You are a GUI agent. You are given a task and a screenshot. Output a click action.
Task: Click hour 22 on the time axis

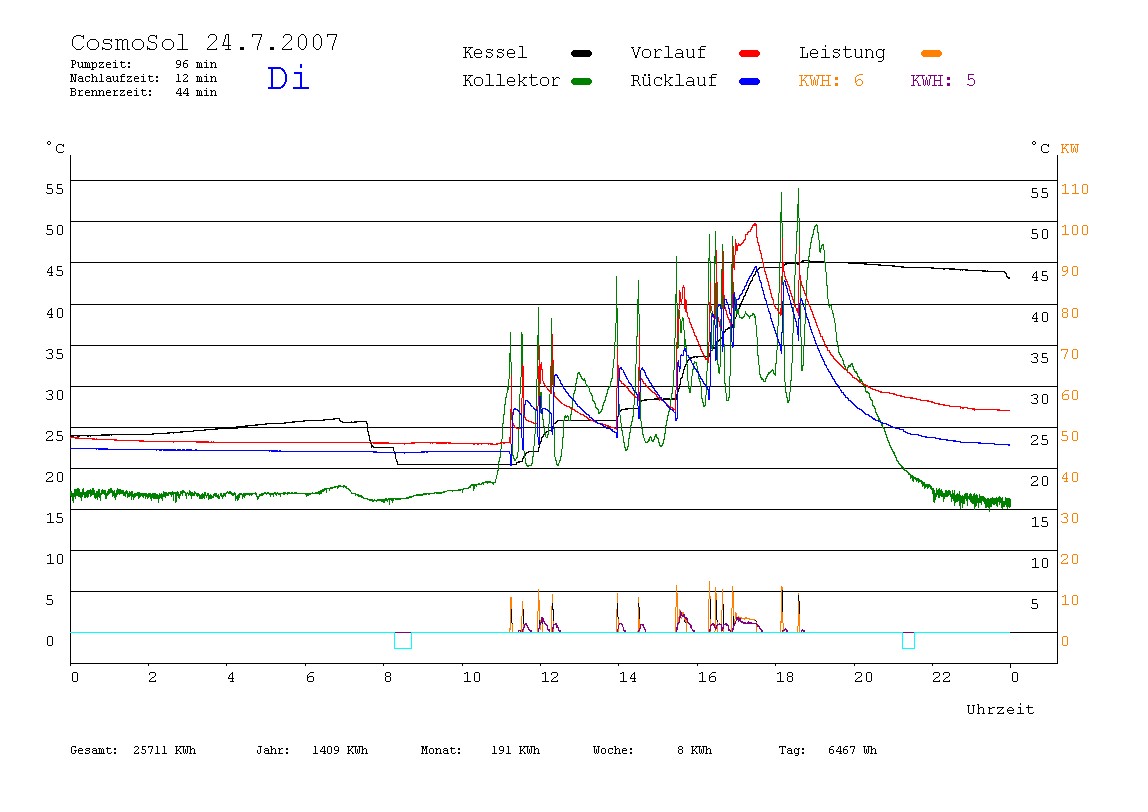tap(942, 677)
